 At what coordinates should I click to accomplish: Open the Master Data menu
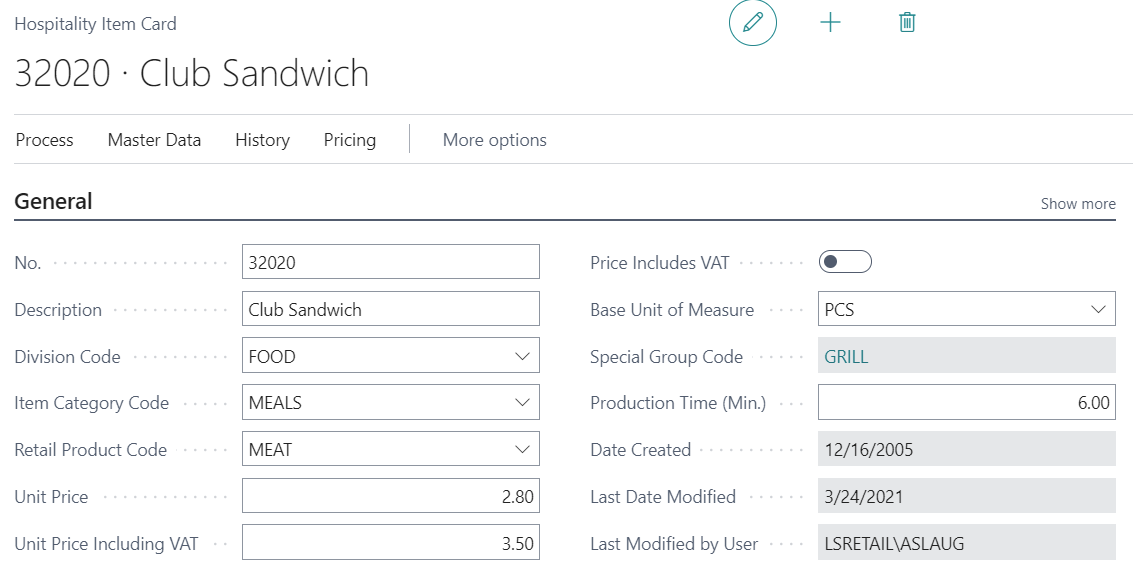[154, 140]
